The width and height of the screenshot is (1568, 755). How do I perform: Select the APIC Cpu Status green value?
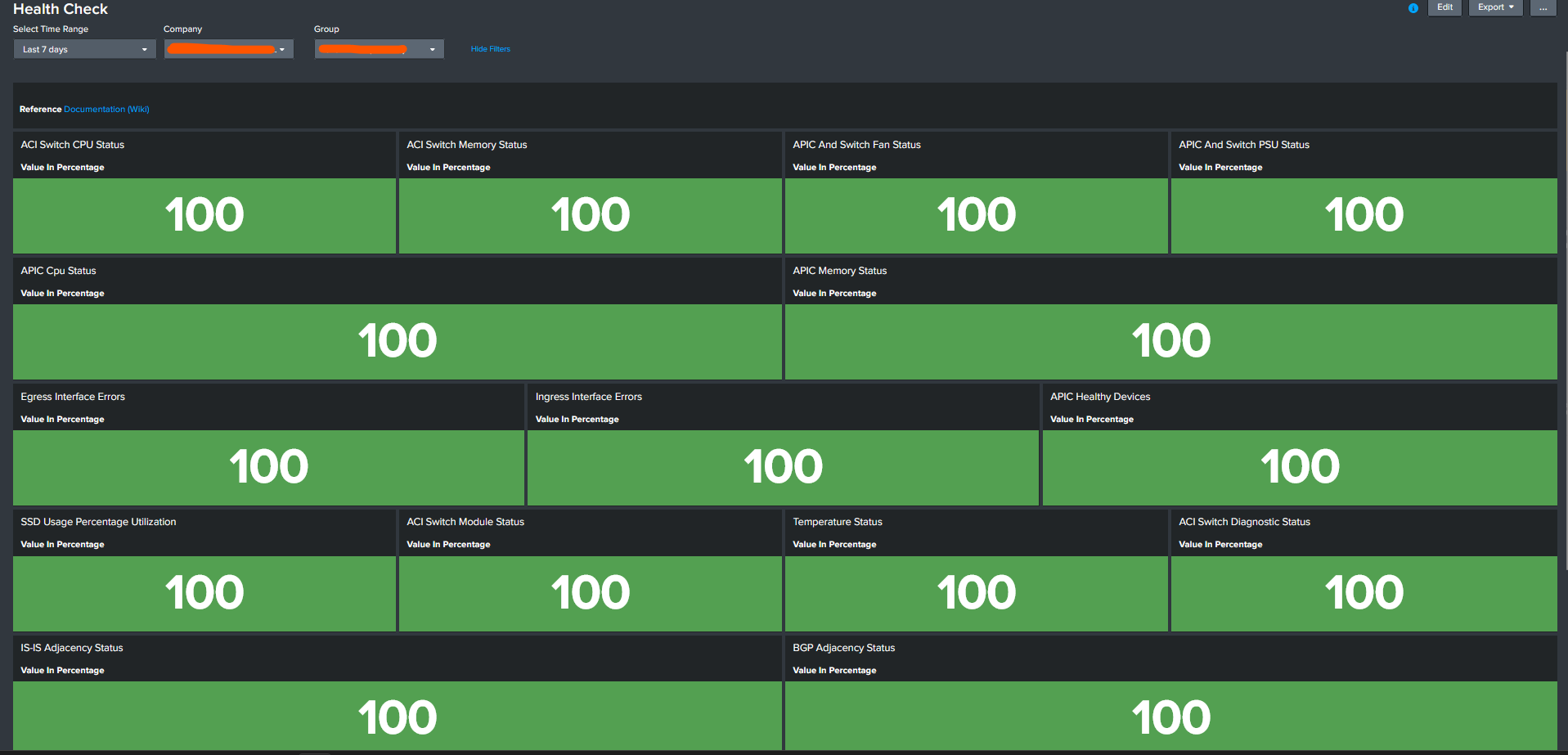(x=398, y=342)
